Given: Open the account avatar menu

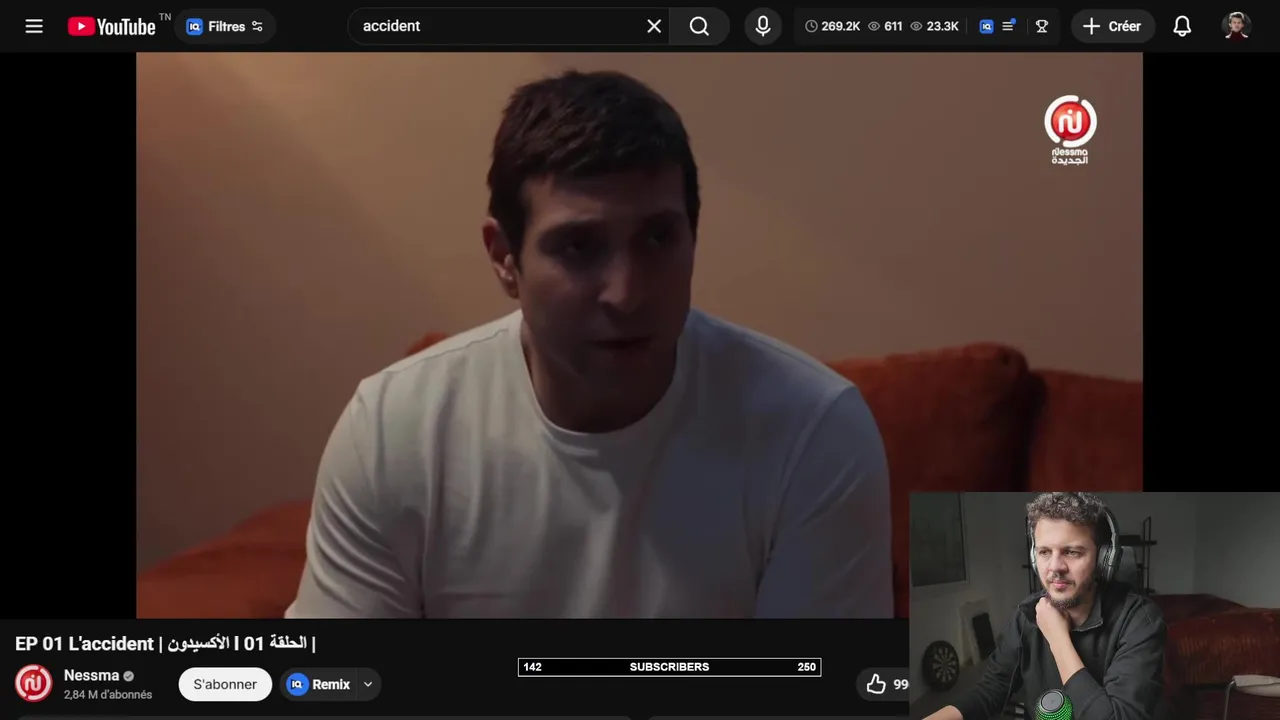Looking at the screenshot, I should [x=1237, y=26].
